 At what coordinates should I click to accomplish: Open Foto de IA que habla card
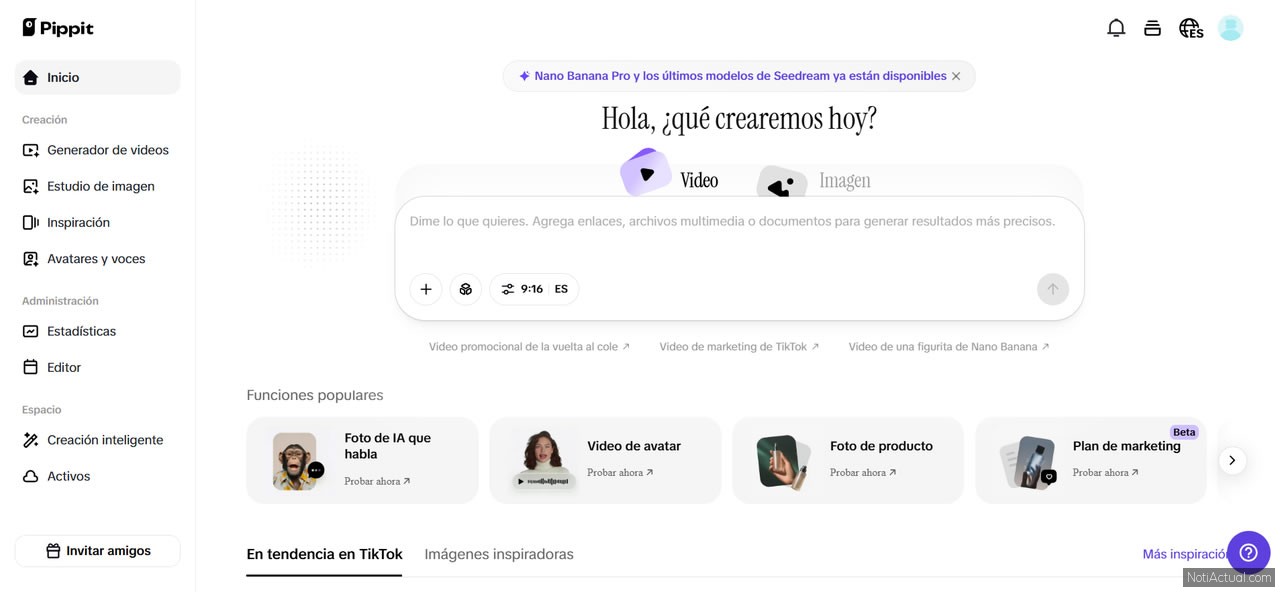362,460
